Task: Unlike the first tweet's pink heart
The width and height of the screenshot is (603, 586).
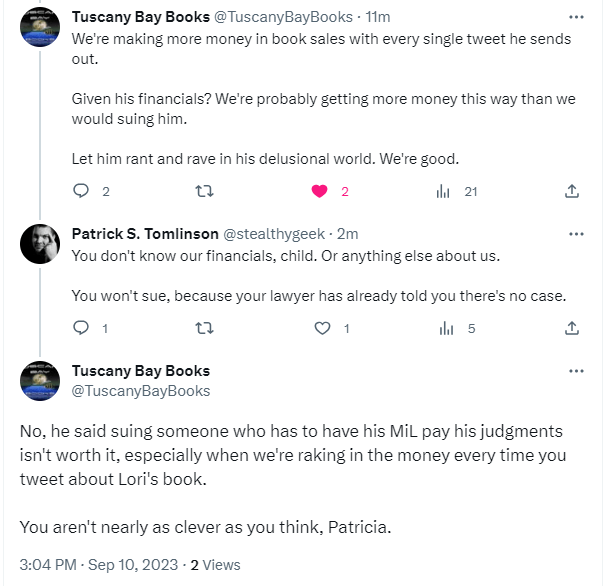Action: (320, 191)
